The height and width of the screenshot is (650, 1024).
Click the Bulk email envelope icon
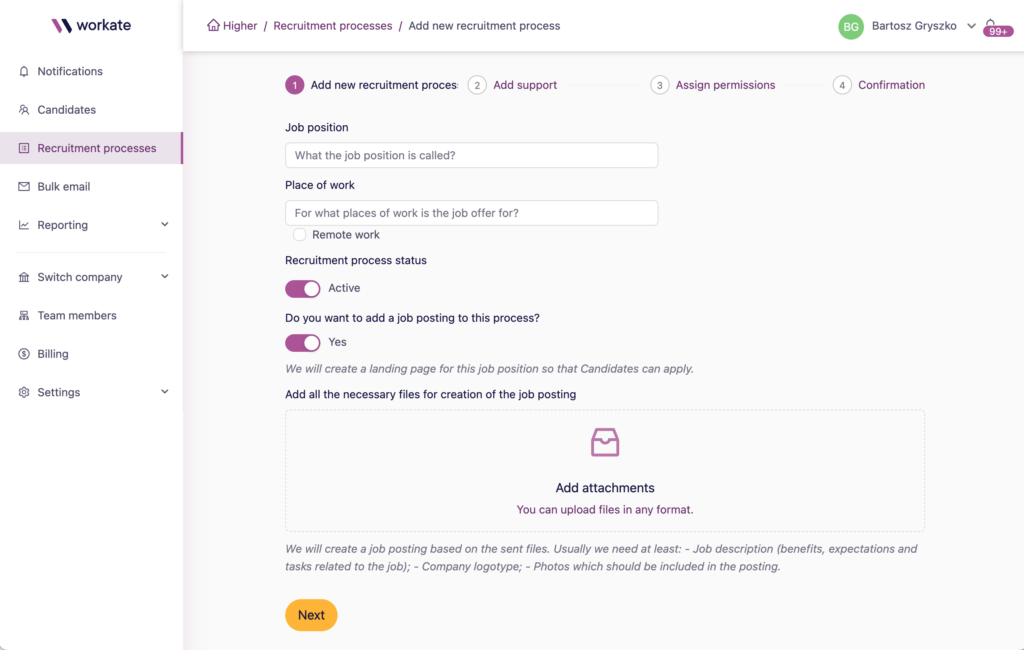coord(24,187)
